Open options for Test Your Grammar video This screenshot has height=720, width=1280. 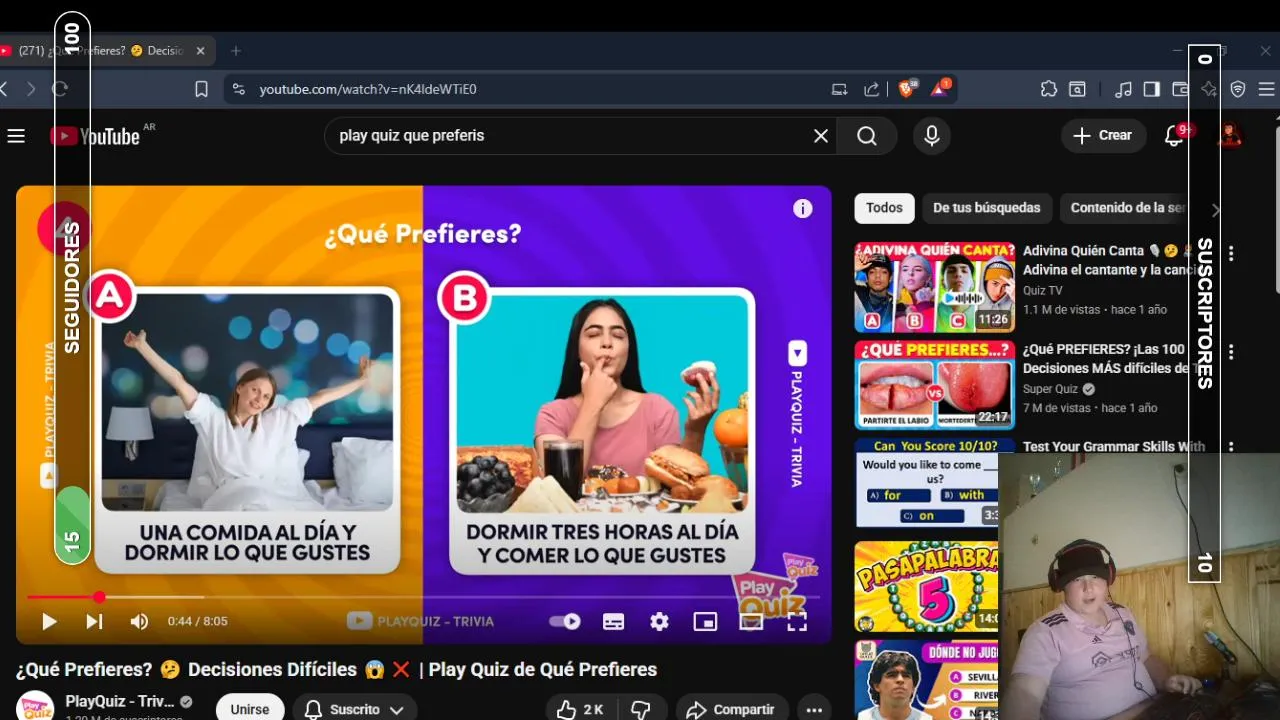coord(1231,447)
